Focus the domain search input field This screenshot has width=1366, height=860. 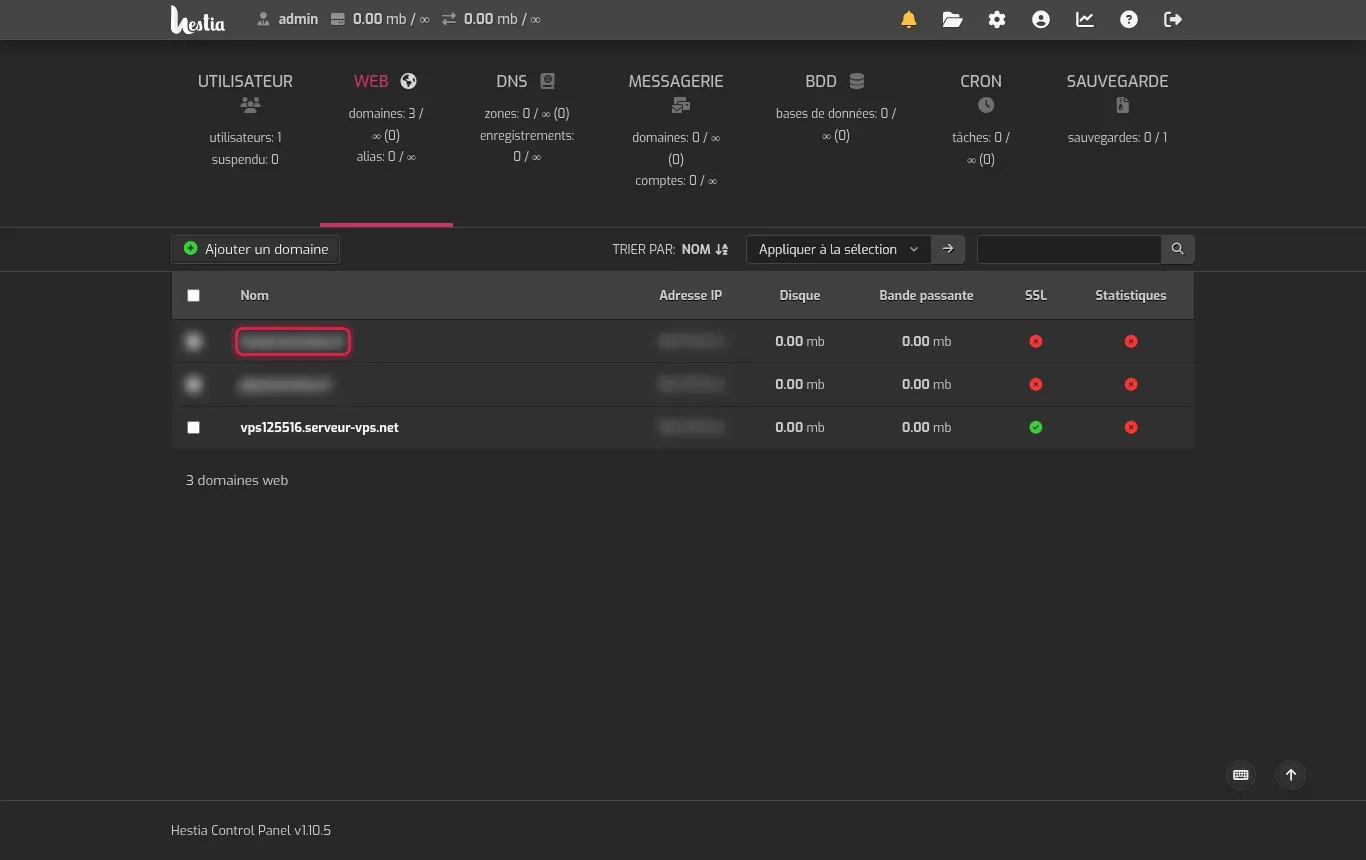pos(1069,249)
